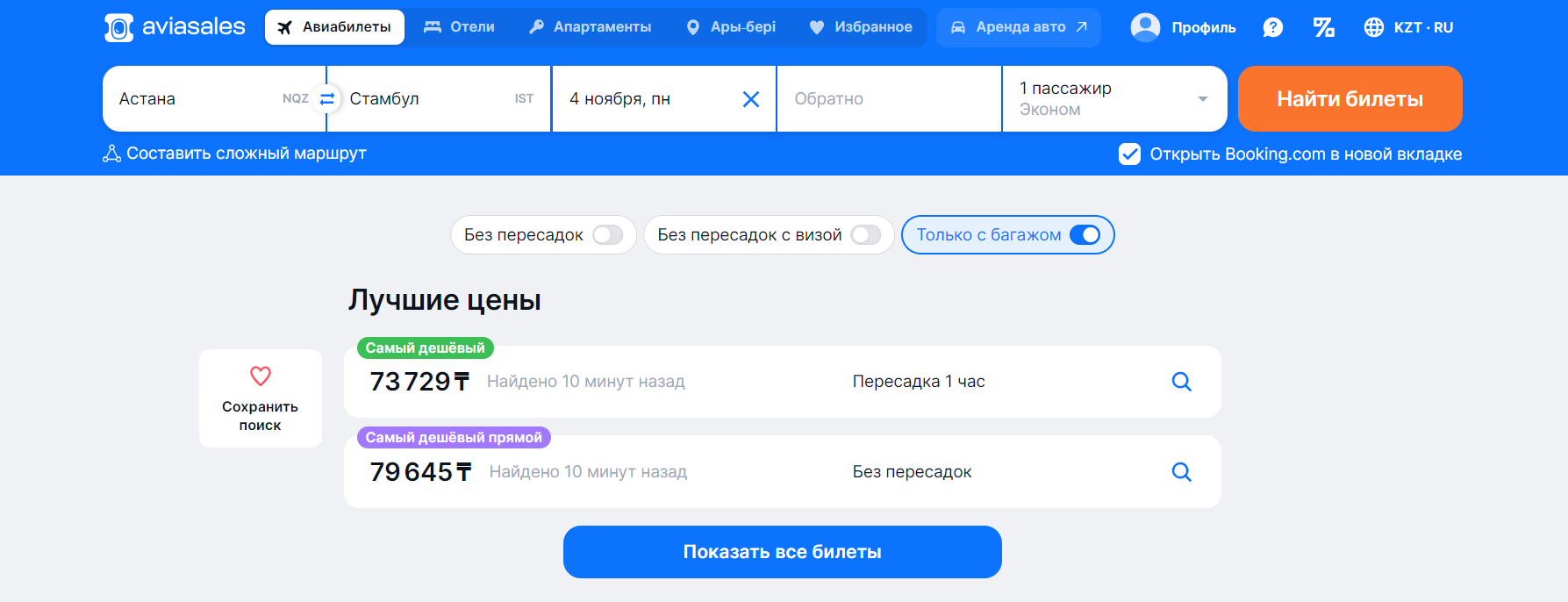Click Показать все билеты button
The height and width of the screenshot is (602, 1568).
pos(783,552)
